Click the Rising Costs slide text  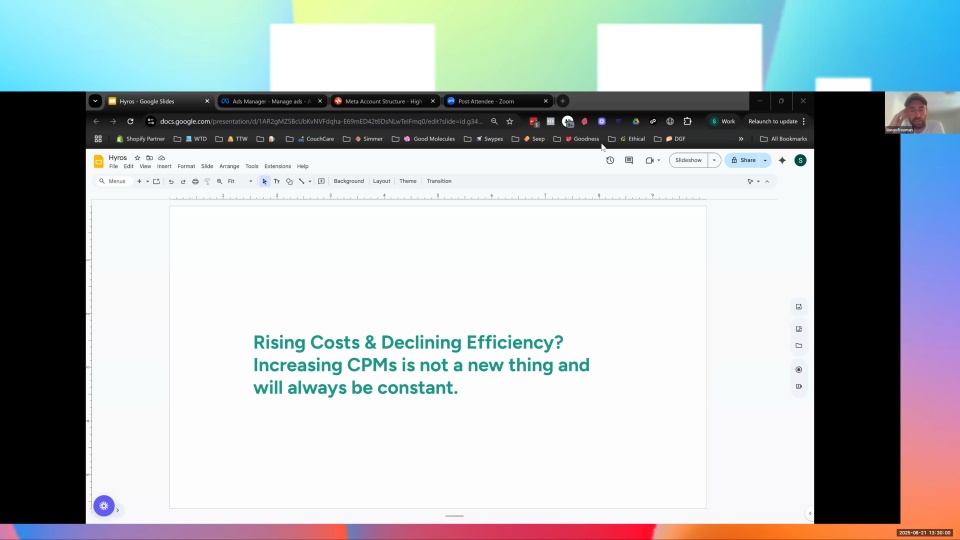click(x=421, y=365)
